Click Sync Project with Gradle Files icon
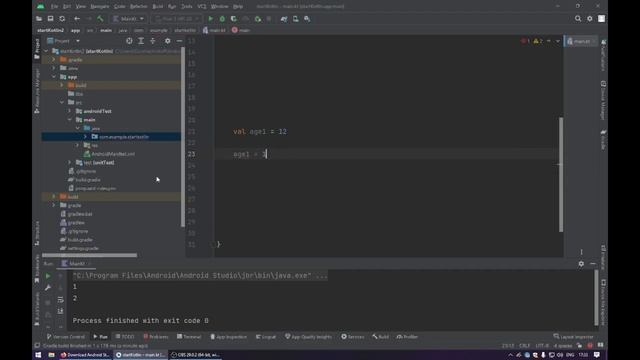Image resolution: width=640 pixels, height=360 pixels. point(284,19)
